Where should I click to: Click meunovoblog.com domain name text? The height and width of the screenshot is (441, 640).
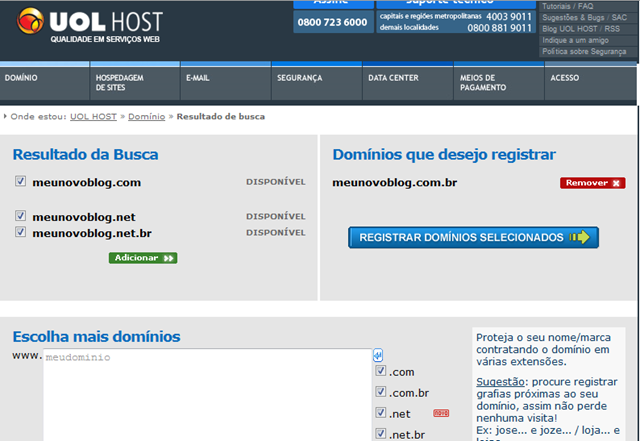tap(87, 183)
